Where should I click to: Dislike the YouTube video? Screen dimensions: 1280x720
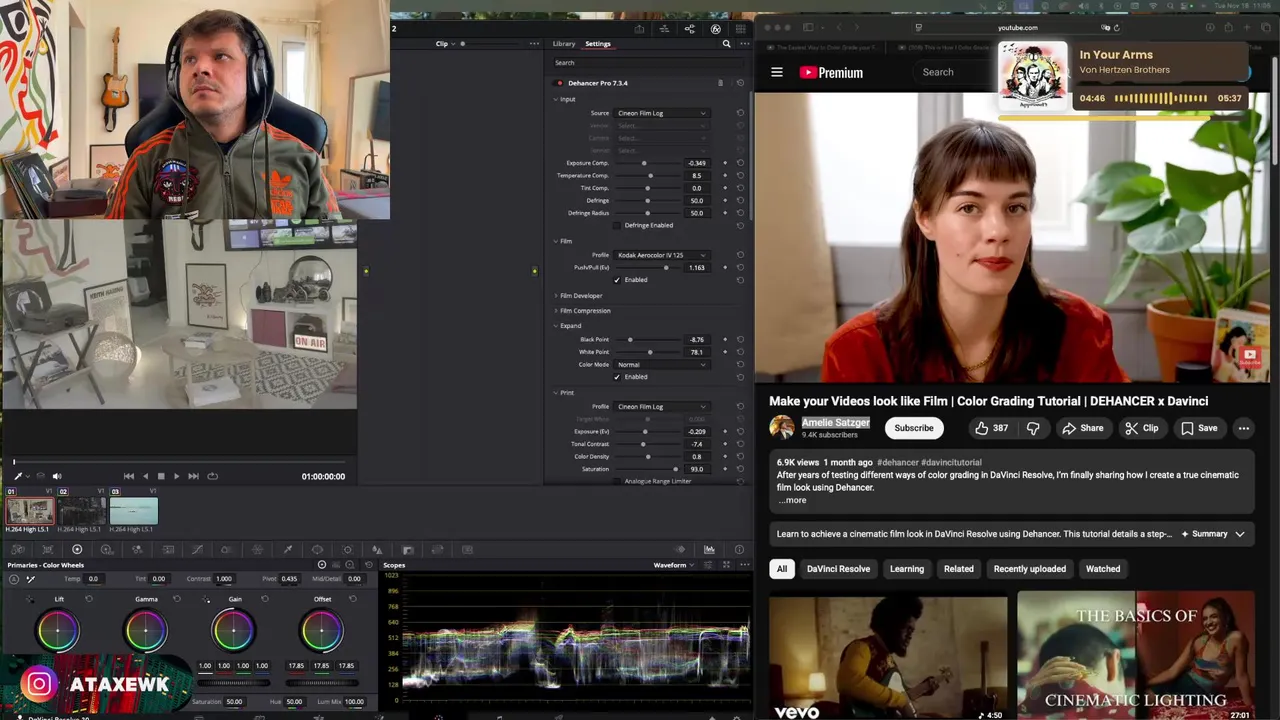click(1033, 428)
